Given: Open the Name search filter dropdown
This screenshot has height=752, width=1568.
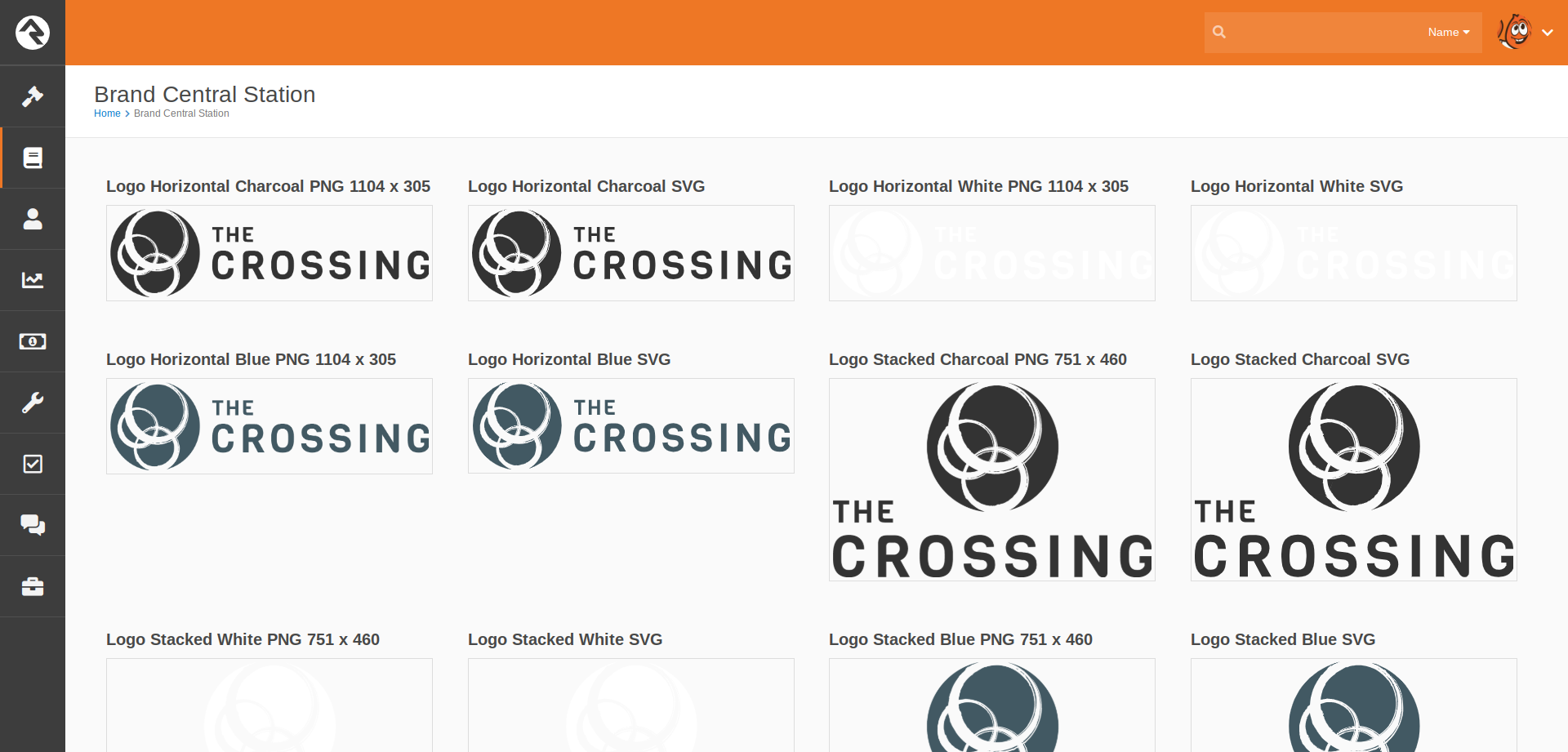Looking at the screenshot, I should (1449, 33).
